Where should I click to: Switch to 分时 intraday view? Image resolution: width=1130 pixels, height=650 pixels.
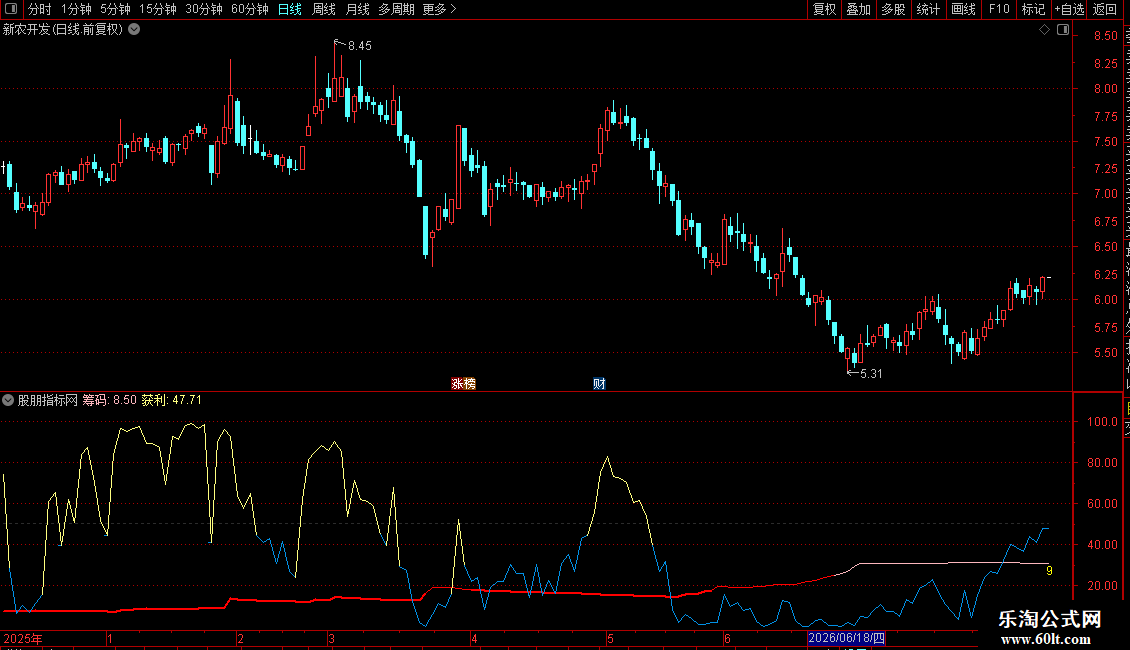tap(40, 9)
